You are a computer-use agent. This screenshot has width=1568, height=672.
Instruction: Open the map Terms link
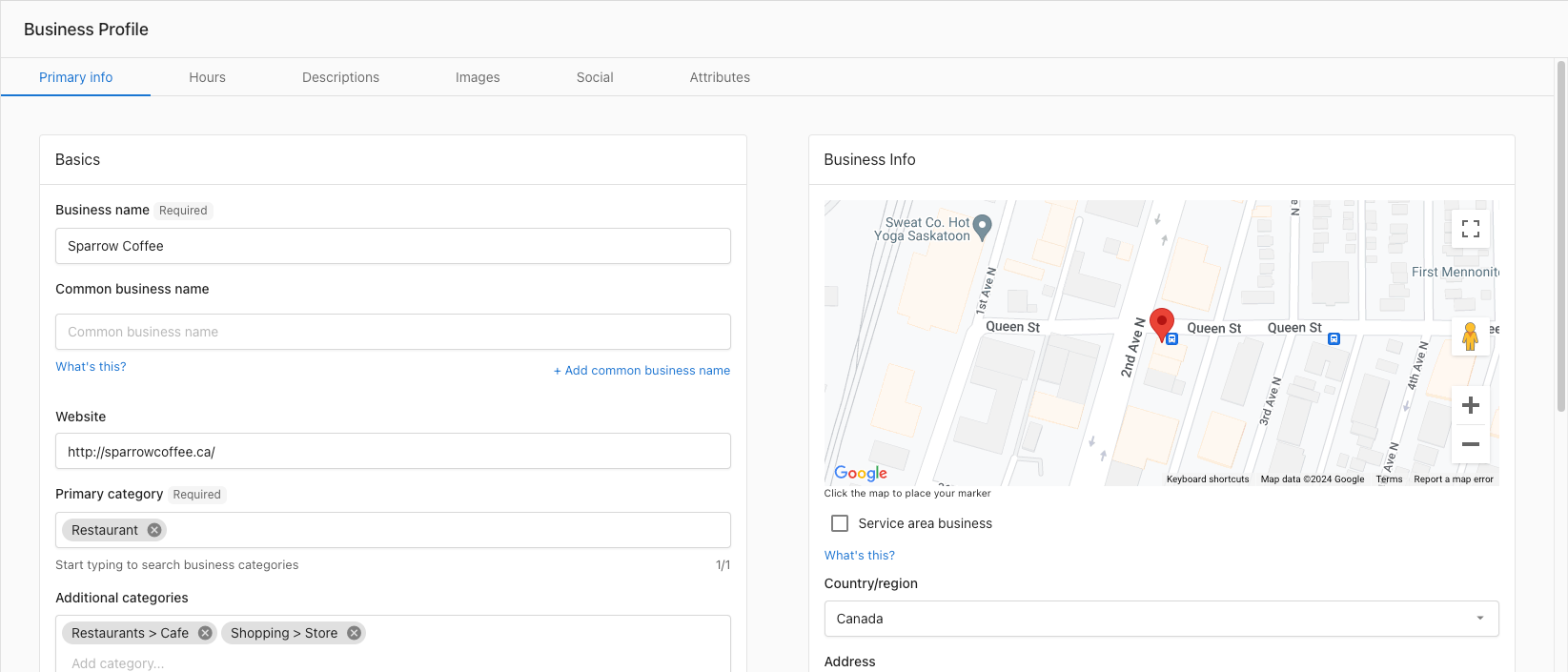[1389, 479]
